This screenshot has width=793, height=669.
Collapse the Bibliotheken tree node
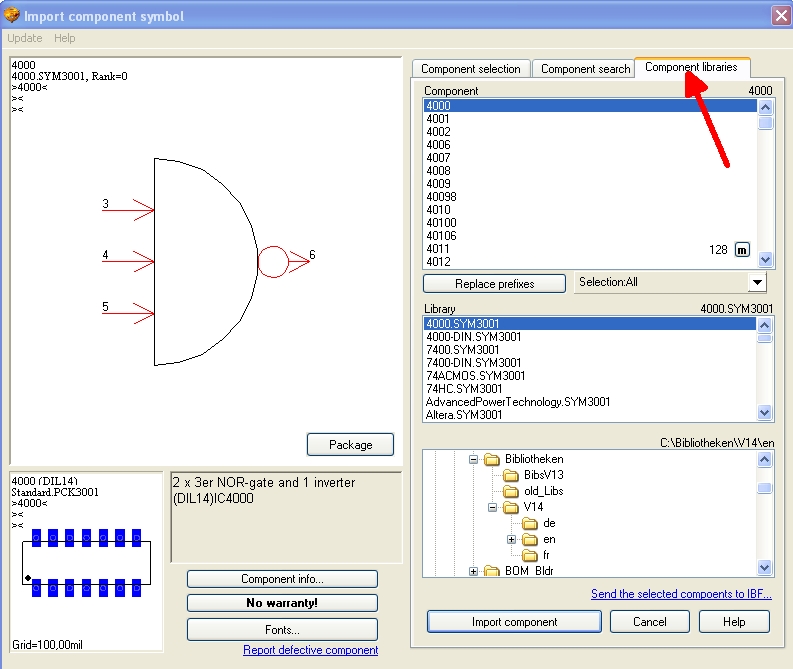point(472,460)
